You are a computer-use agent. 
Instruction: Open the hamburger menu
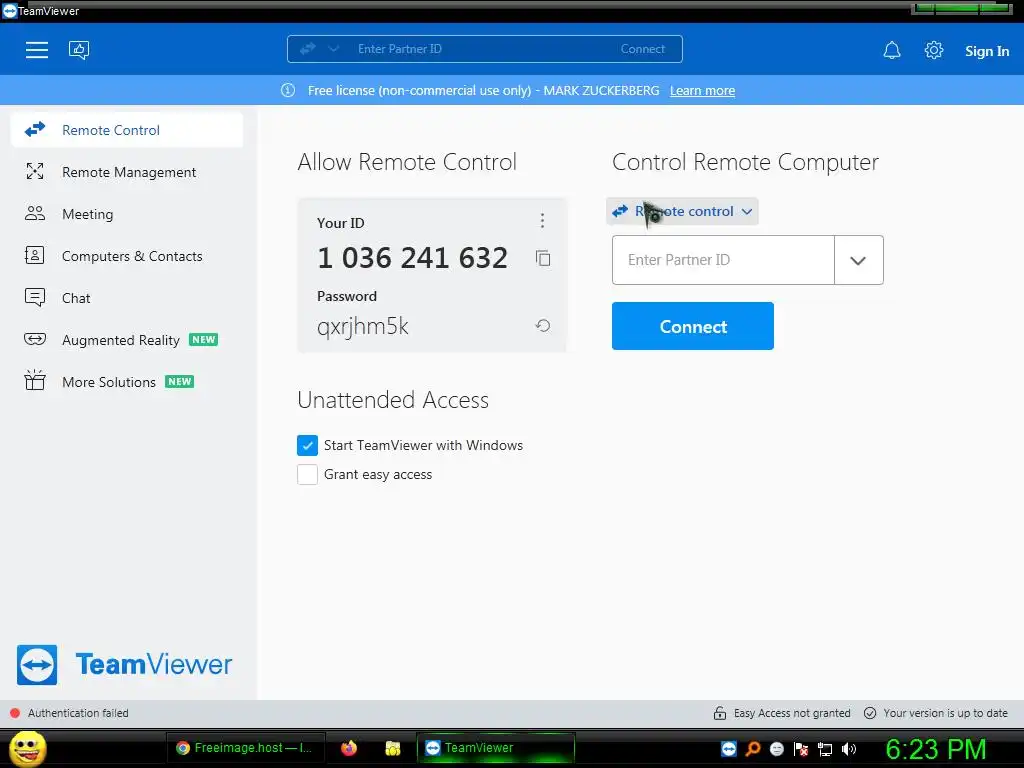(x=37, y=50)
